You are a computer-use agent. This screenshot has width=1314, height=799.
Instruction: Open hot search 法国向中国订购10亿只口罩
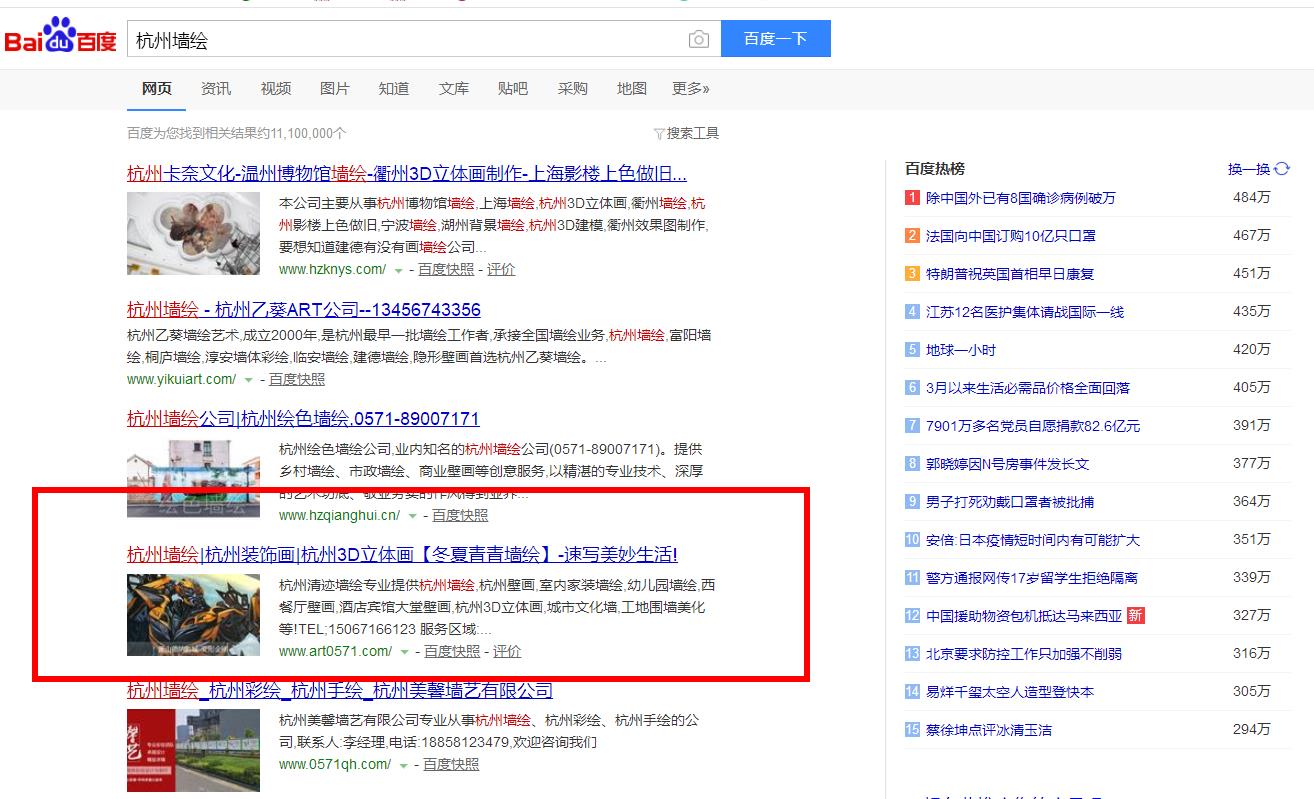pos(1010,236)
